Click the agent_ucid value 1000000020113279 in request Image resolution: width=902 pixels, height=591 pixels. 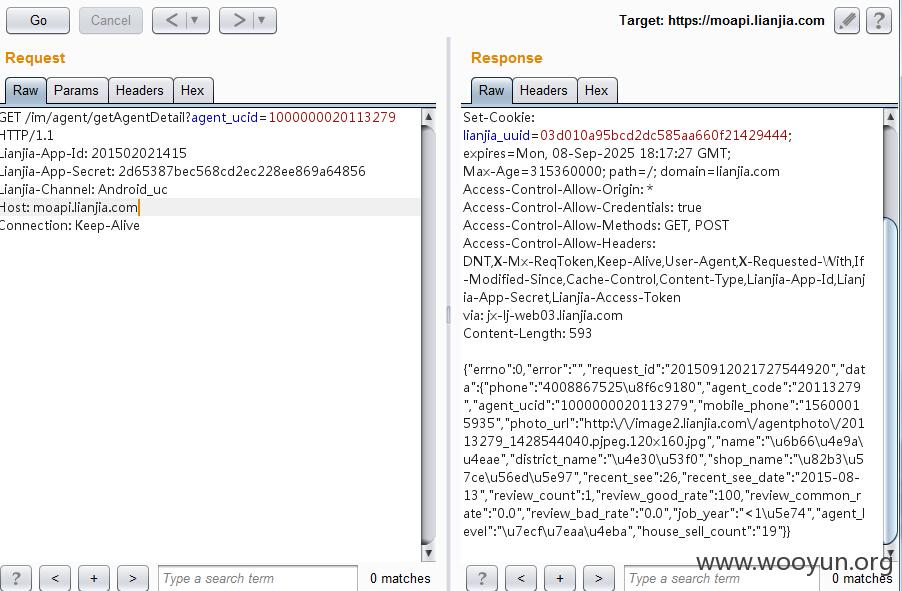point(332,117)
